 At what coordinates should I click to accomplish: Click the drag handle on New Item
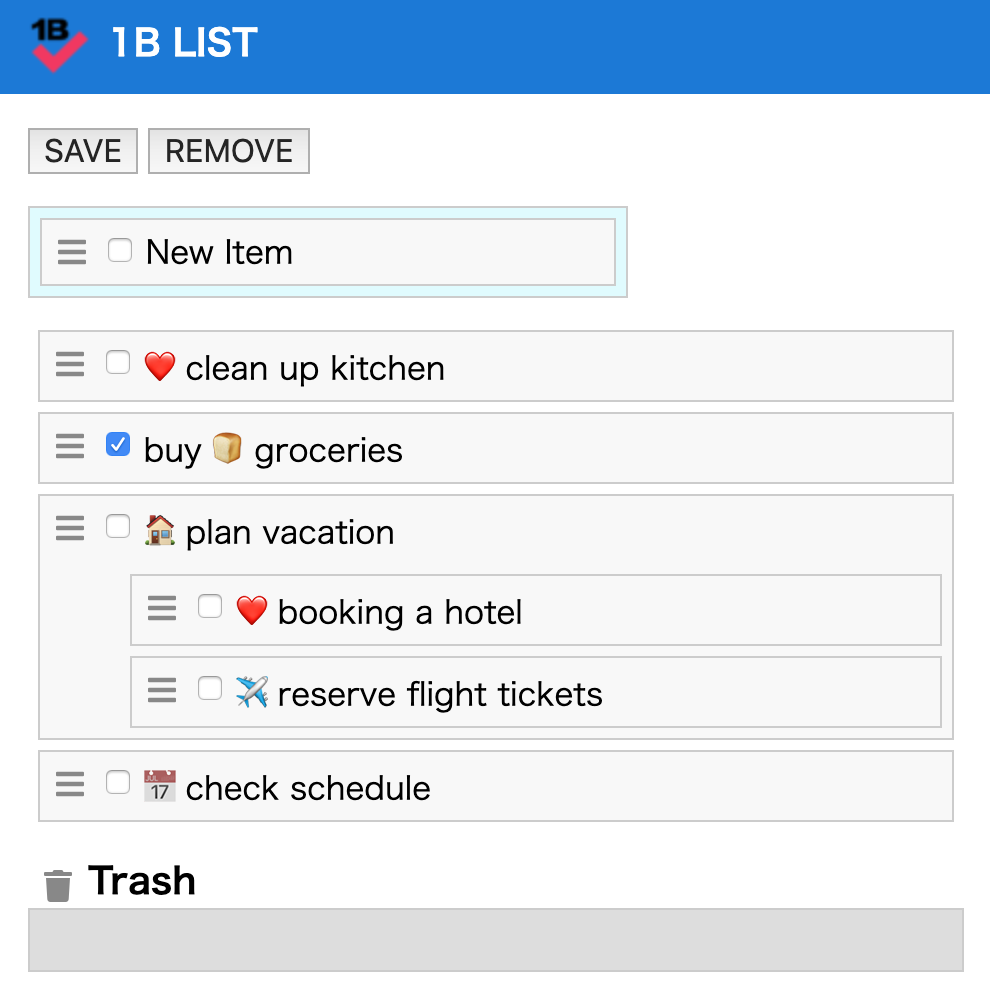pyautogui.click(x=71, y=252)
